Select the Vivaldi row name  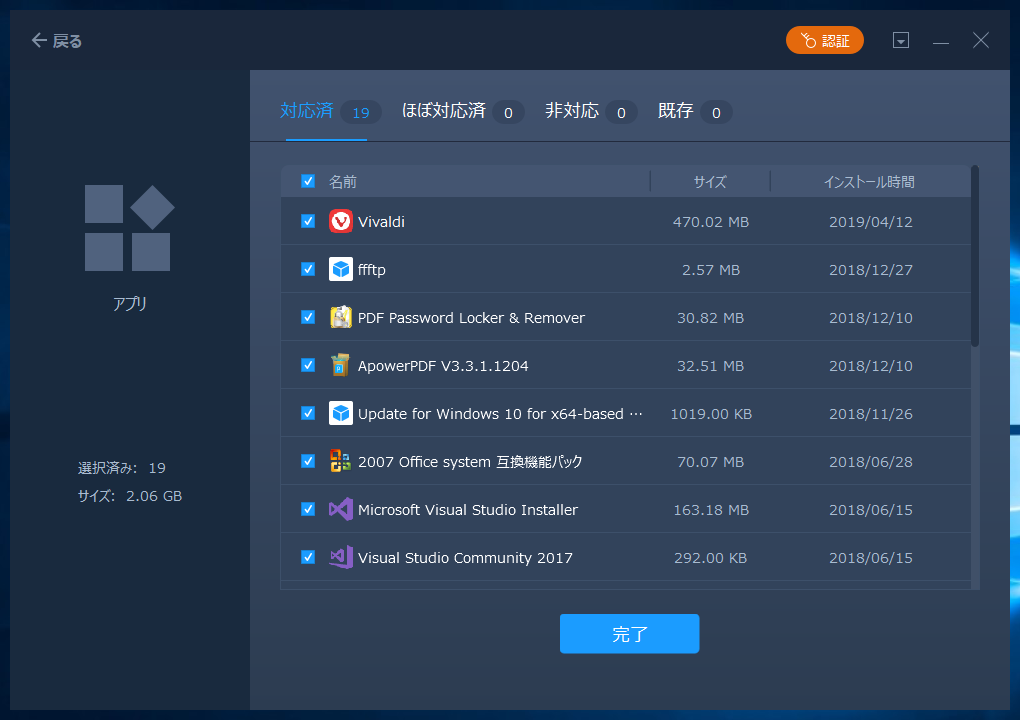coord(381,222)
